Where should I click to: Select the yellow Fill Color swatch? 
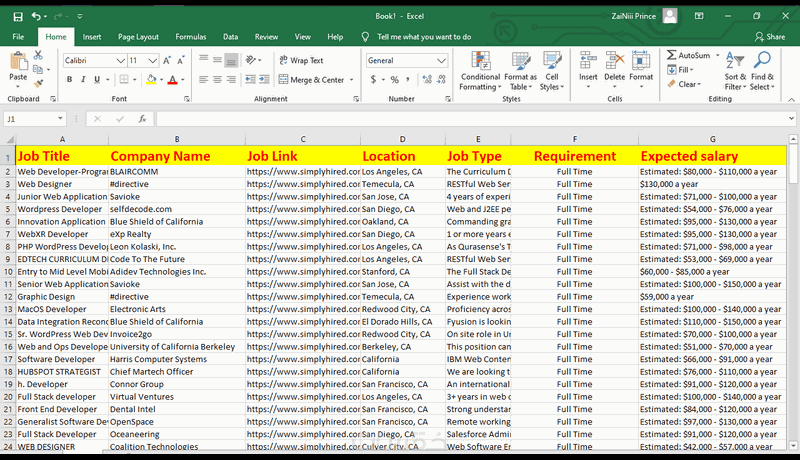(x=150, y=80)
